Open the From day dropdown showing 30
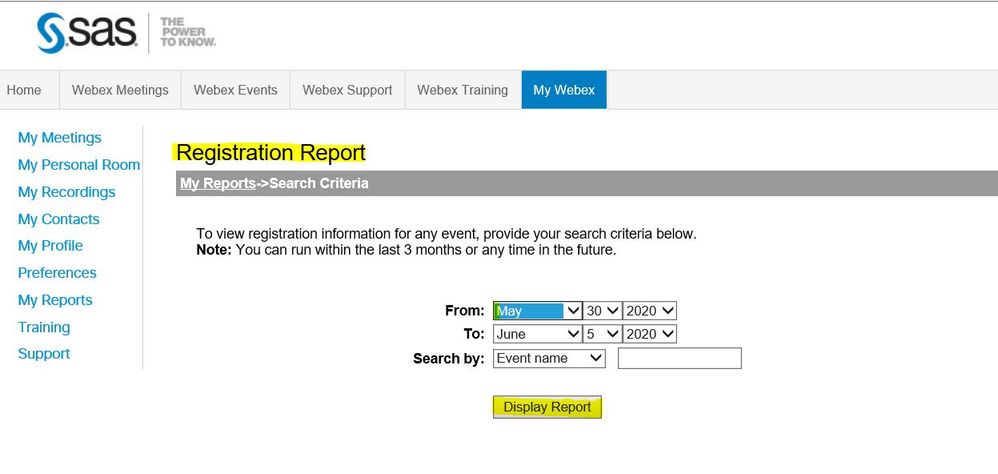The image size is (998, 474). click(602, 310)
